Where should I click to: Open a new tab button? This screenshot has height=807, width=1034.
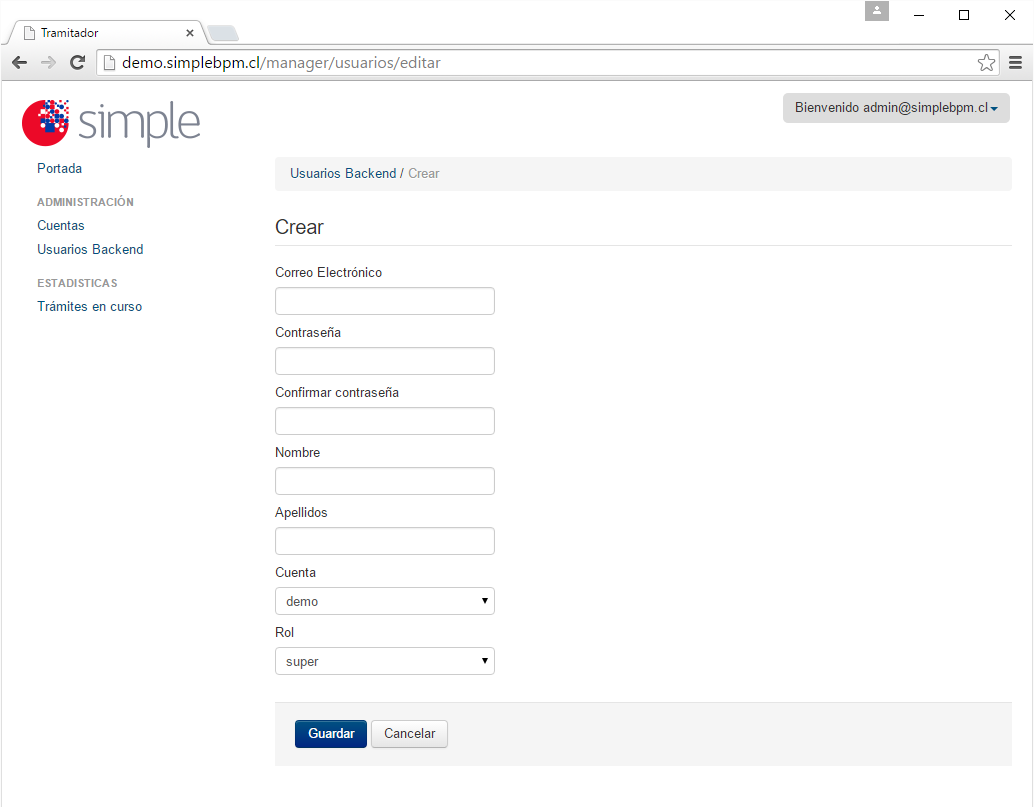pyautogui.click(x=223, y=32)
